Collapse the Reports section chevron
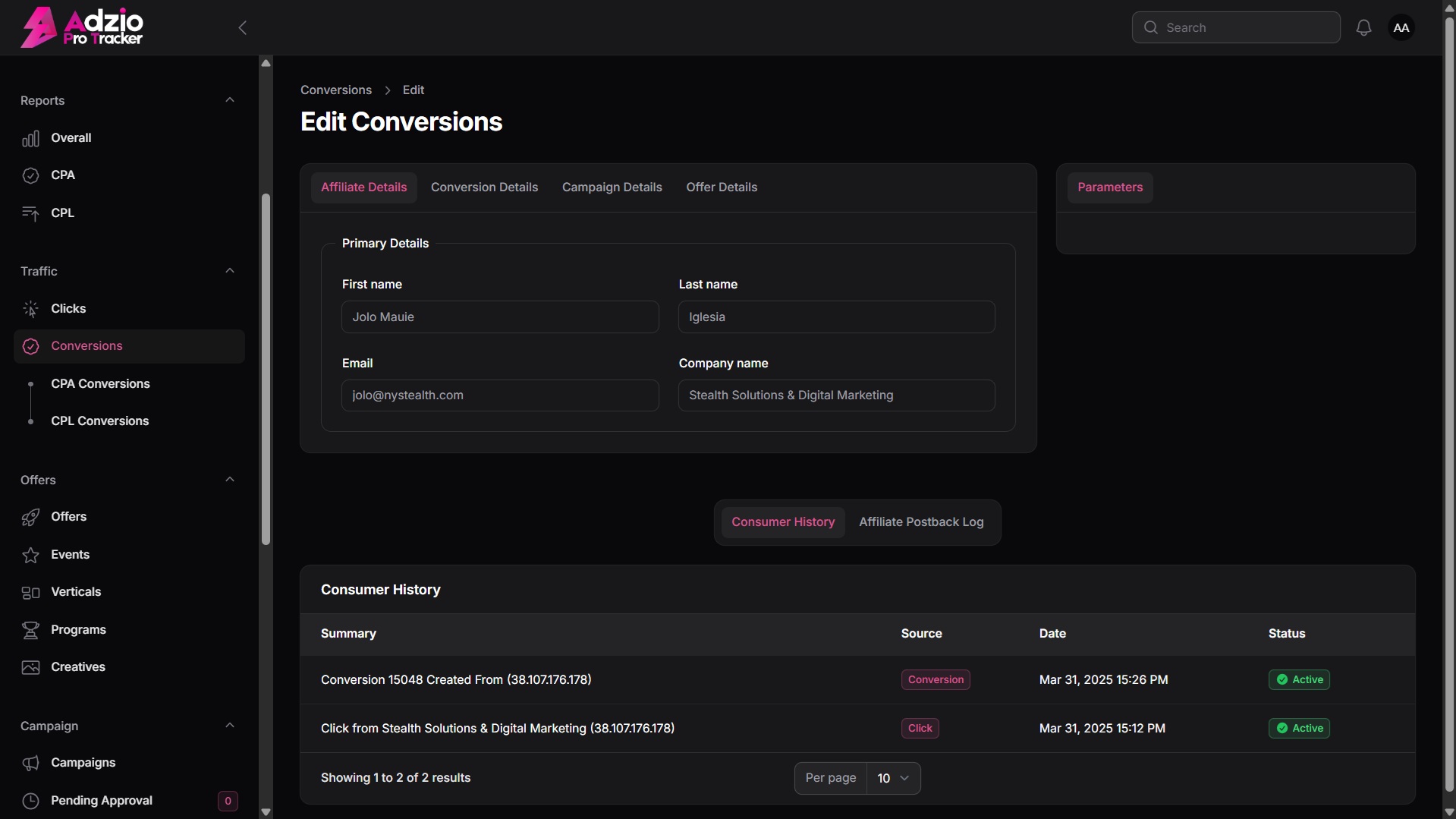 [x=230, y=100]
